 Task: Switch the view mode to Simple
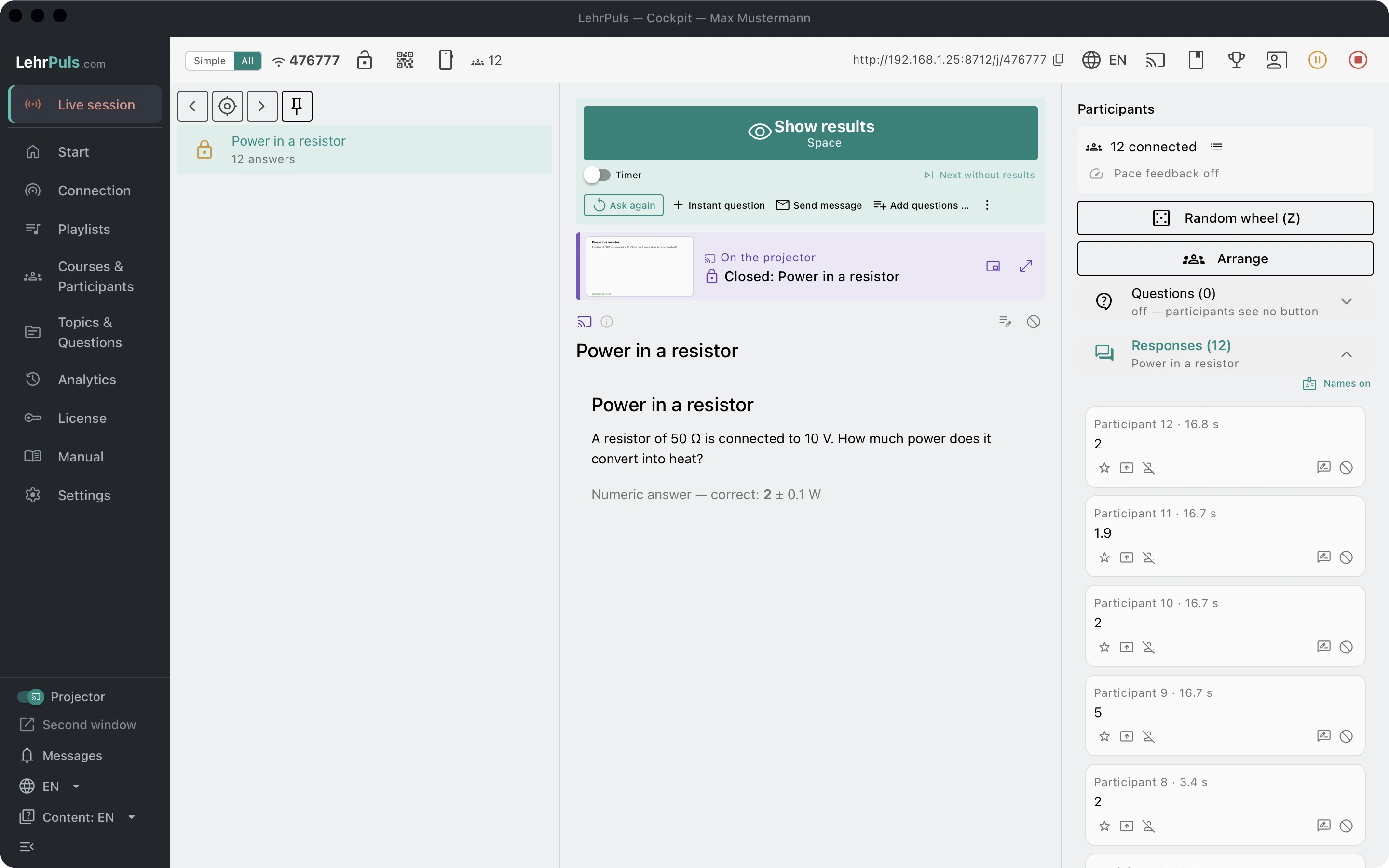click(x=209, y=60)
